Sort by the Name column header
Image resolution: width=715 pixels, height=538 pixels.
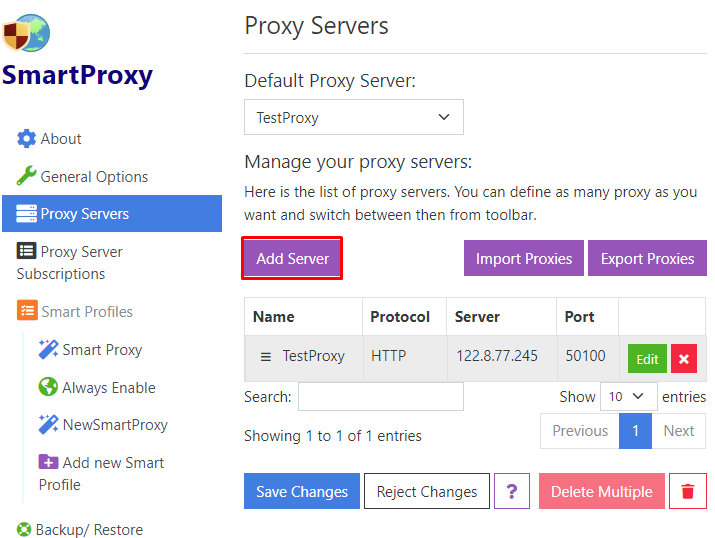click(303, 316)
